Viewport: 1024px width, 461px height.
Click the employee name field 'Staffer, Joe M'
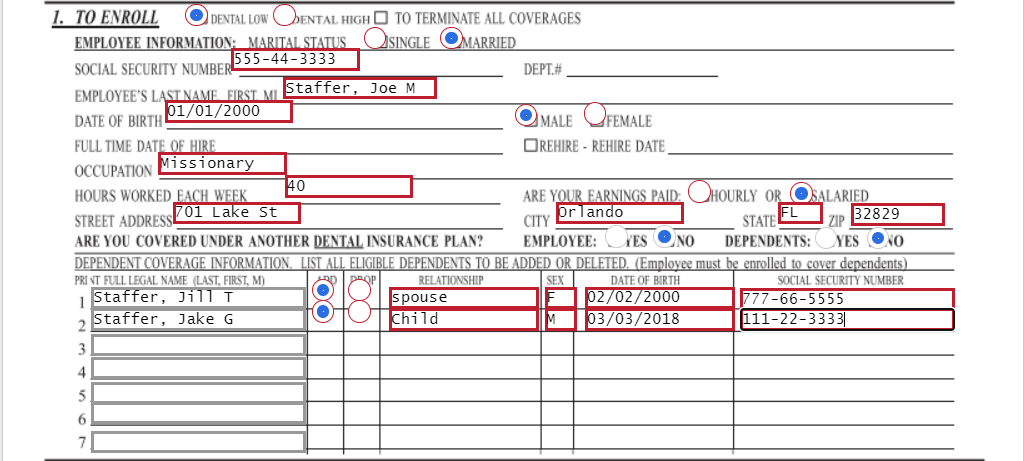coord(360,88)
